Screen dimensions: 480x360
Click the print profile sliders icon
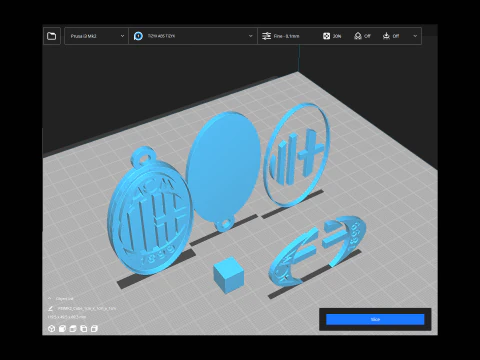point(266,36)
